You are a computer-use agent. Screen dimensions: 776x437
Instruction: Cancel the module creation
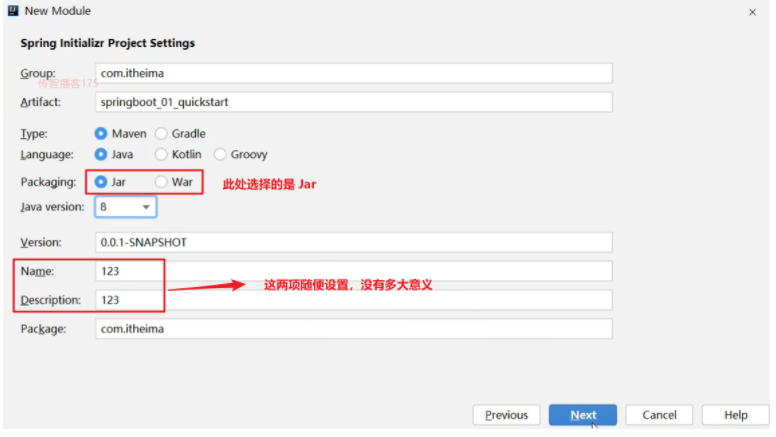[659, 415]
